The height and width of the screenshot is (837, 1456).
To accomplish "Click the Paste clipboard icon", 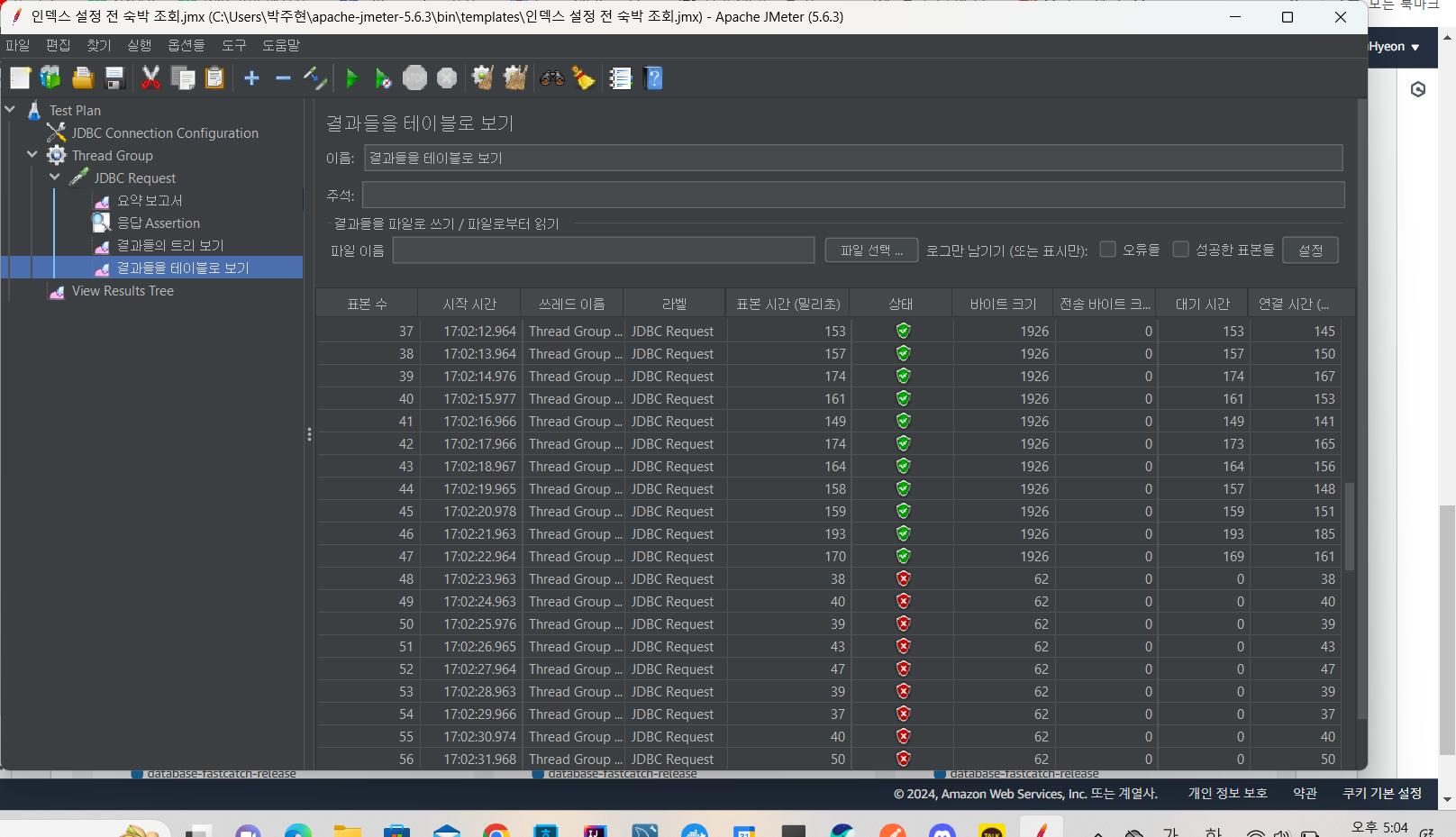I will 214,78.
